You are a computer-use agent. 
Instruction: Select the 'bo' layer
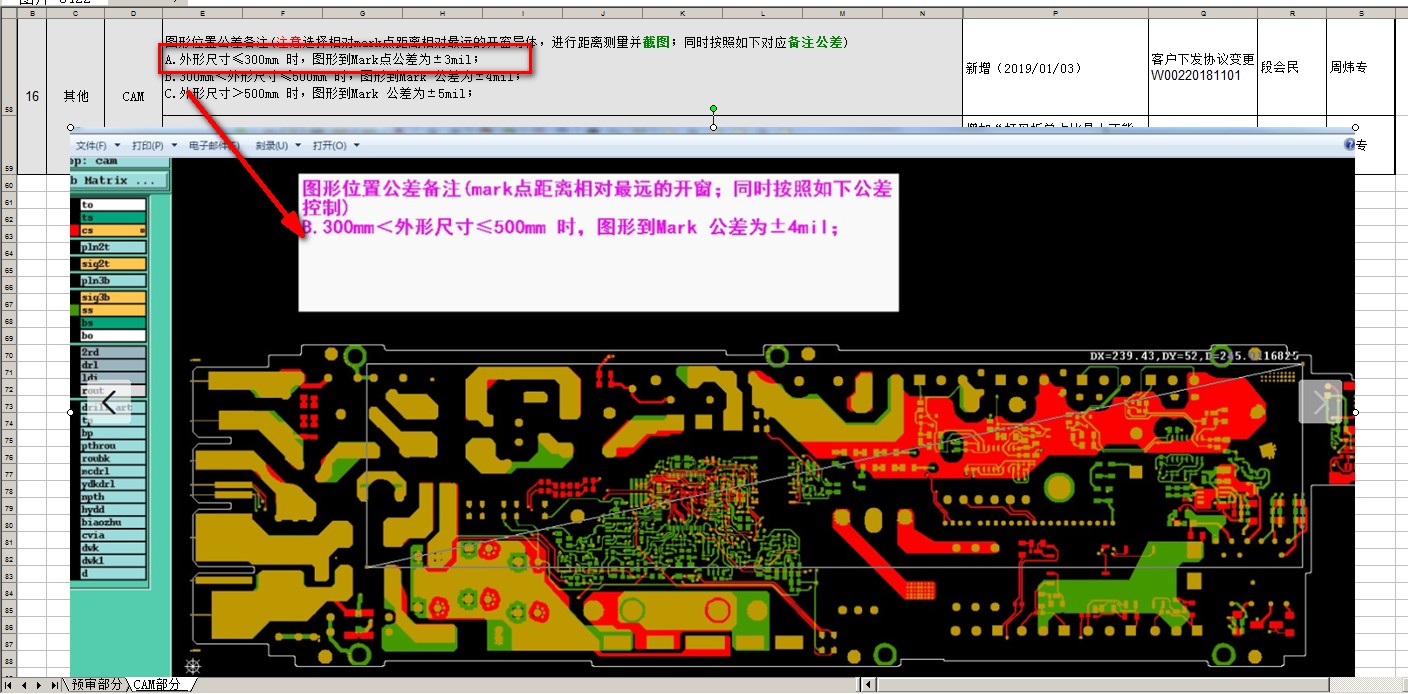[x=113, y=336]
